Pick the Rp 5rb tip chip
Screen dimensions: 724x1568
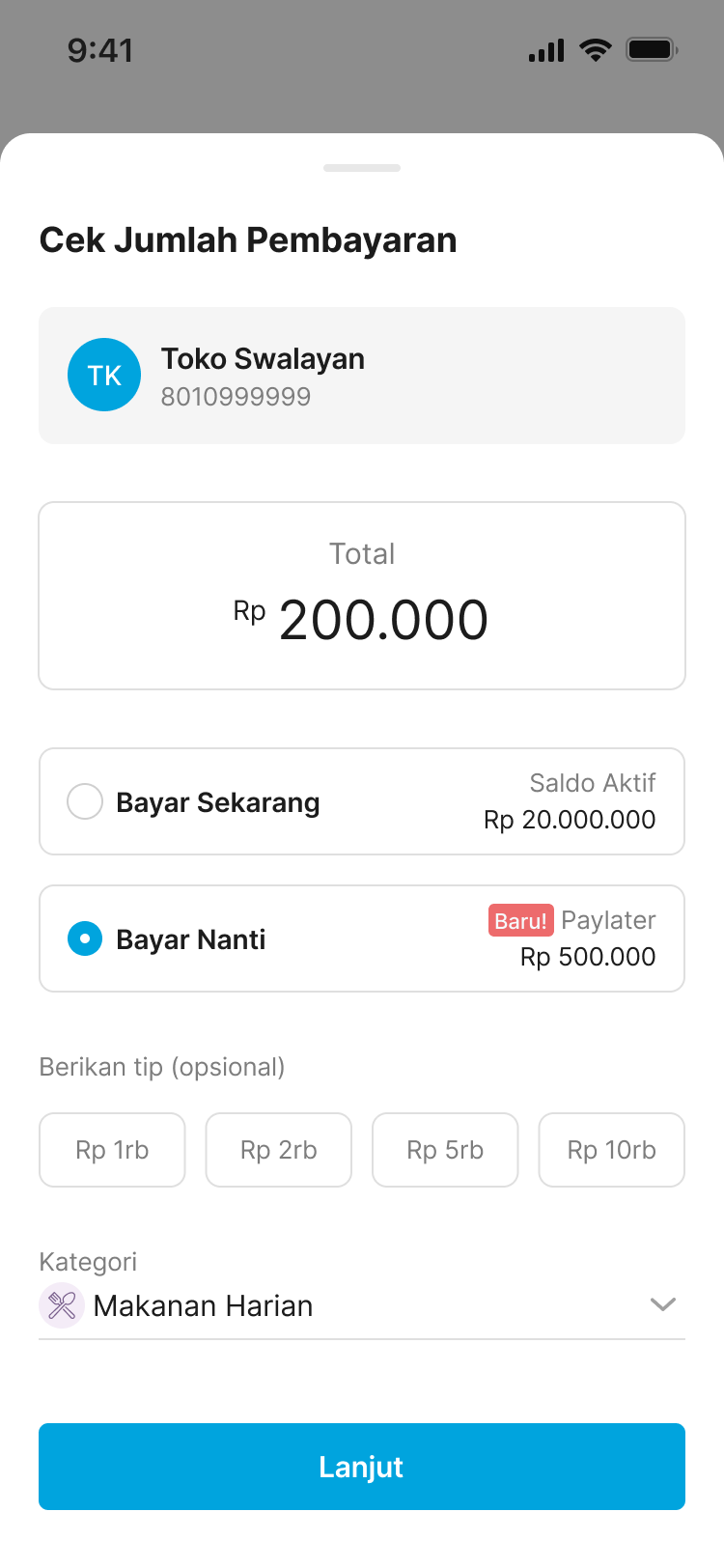pos(445,1150)
